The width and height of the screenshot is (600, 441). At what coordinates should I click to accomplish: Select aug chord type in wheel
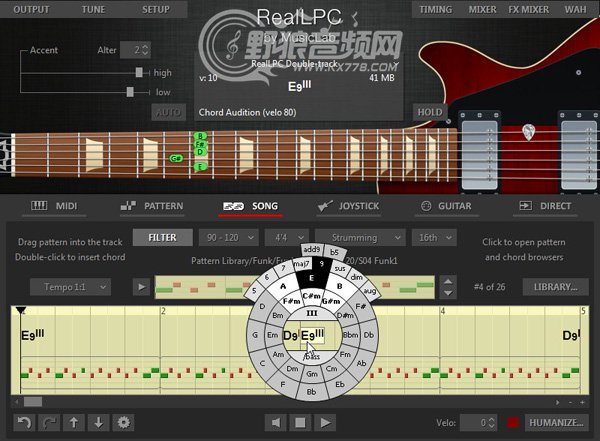[x=369, y=291]
